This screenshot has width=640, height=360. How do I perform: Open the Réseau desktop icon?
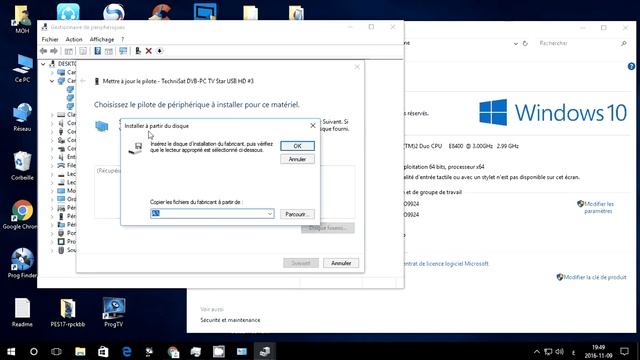(22, 117)
